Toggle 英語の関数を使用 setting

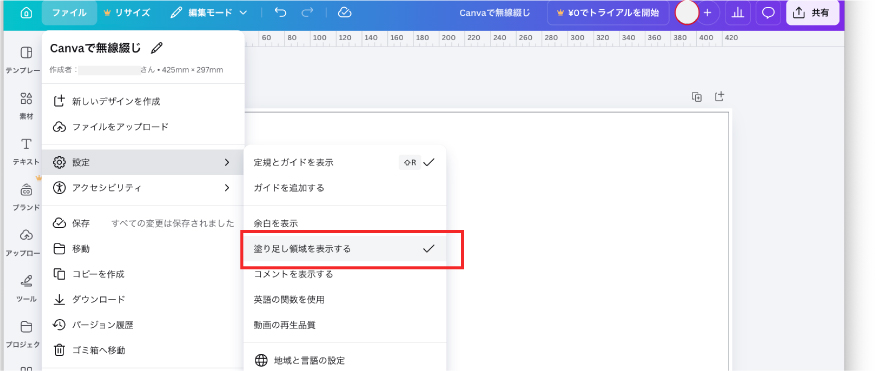344,300
